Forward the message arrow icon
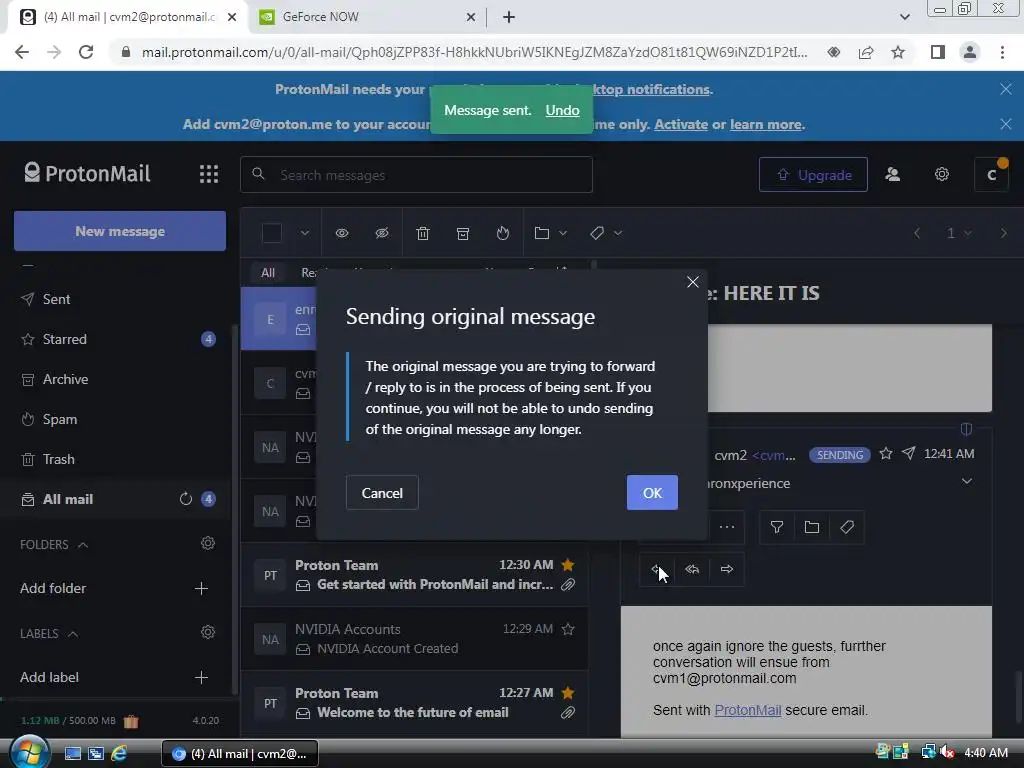This screenshot has height=768, width=1024. point(727,569)
